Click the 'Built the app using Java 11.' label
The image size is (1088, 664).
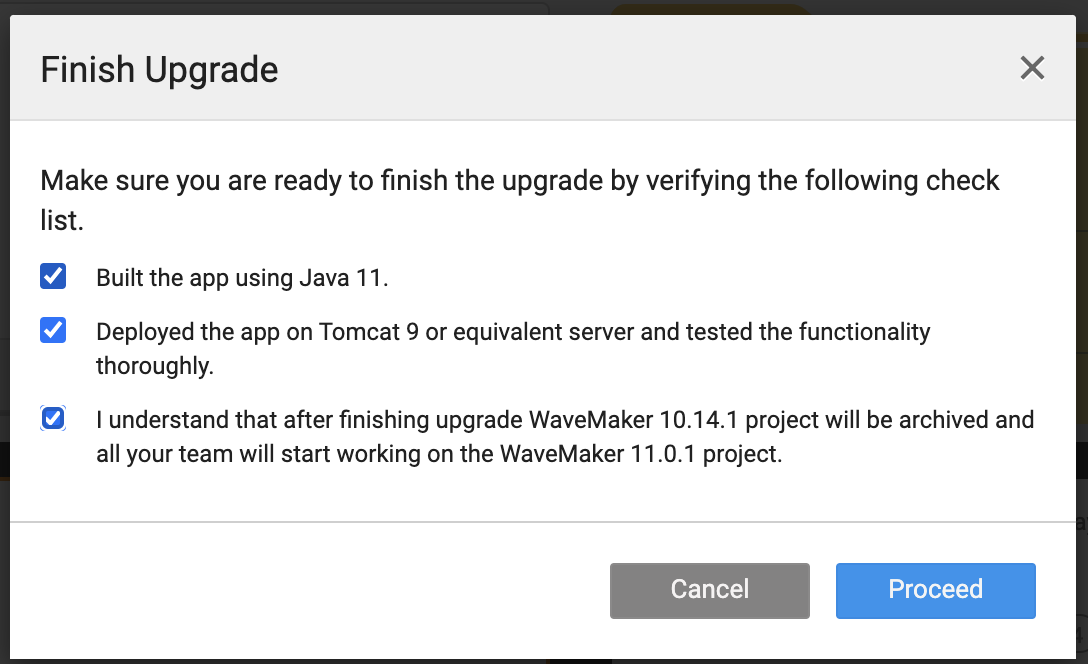[x=242, y=278]
